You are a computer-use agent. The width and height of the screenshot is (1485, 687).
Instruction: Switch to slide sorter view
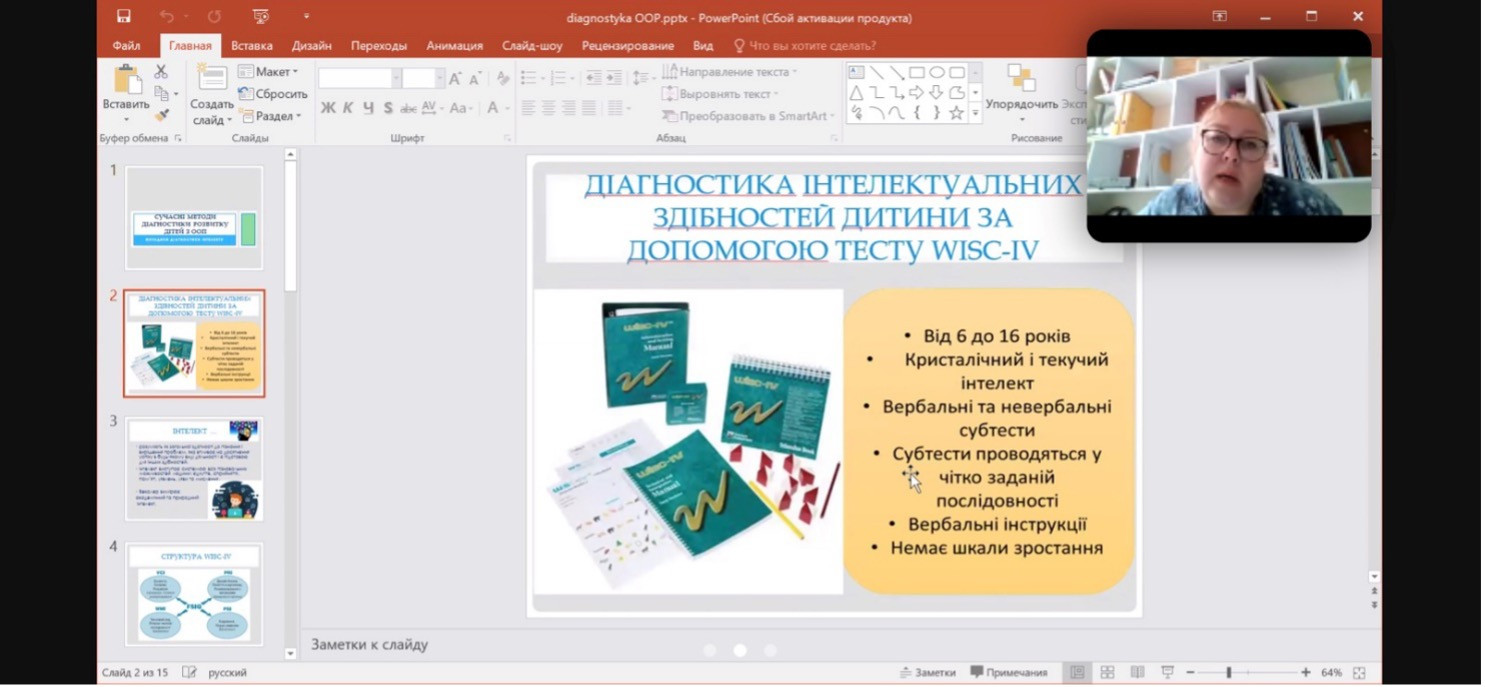coord(1107,673)
